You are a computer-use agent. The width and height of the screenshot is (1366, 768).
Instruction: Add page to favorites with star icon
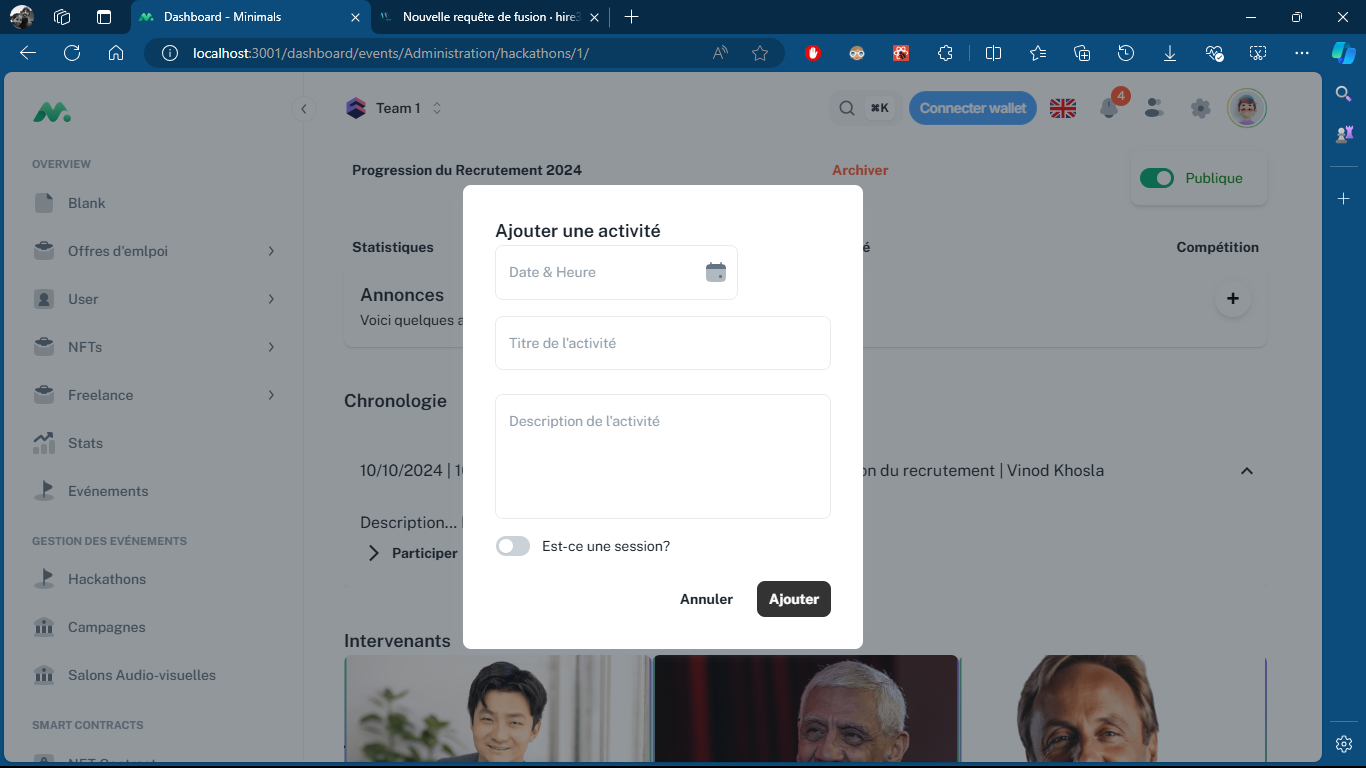[760, 53]
